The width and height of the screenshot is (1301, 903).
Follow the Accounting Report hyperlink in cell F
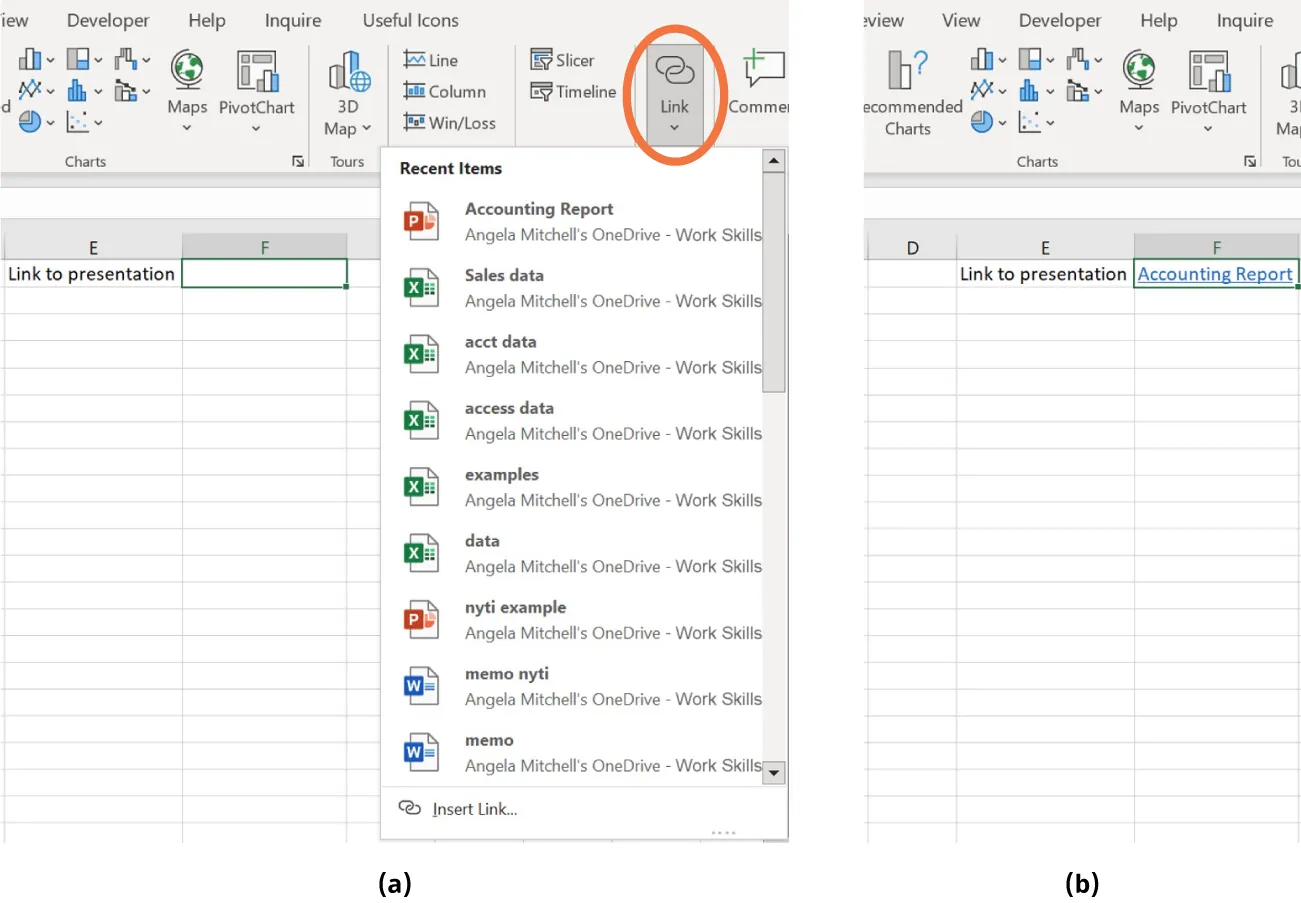tap(1215, 273)
